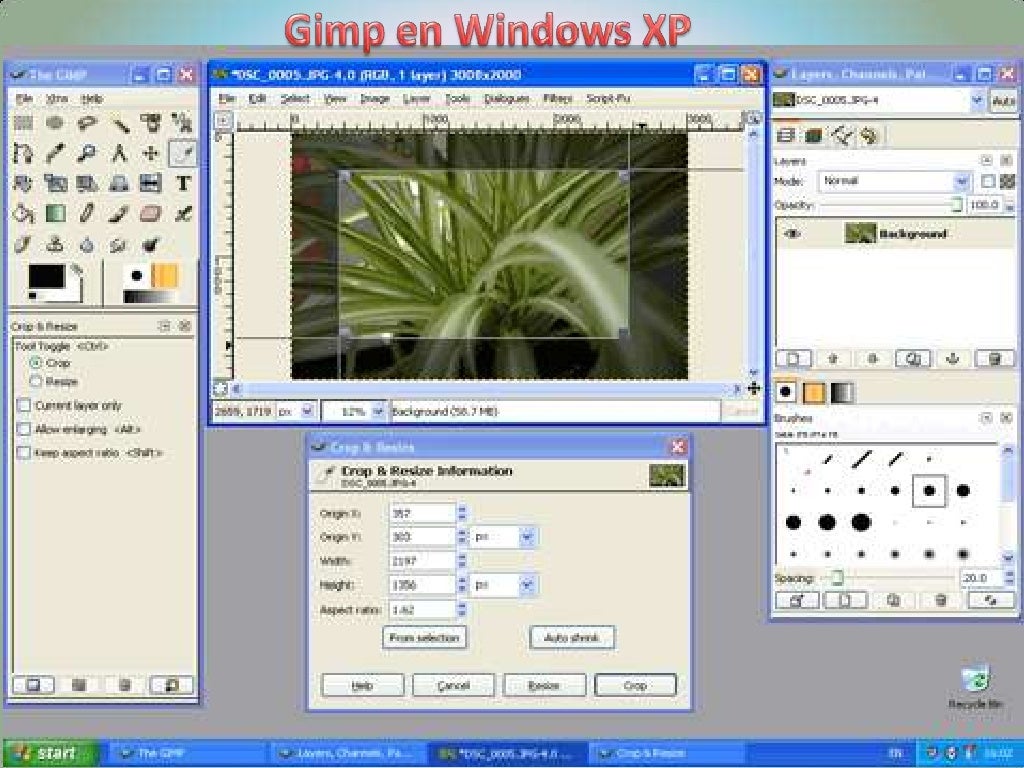The width and height of the screenshot is (1024, 768).
Task: Enable Allow enlarging checkbox
Action: 24,429
